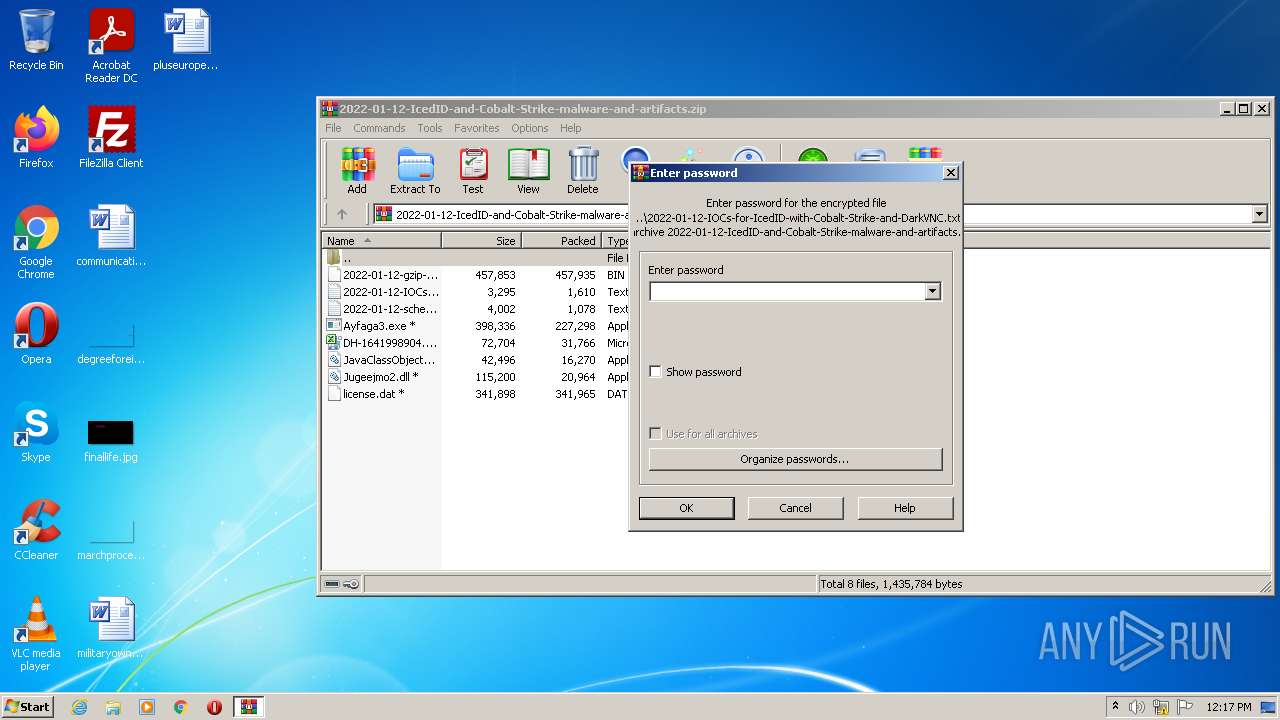1280x720 pixels.
Task: Click the View toolbar icon
Action: (x=528, y=170)
